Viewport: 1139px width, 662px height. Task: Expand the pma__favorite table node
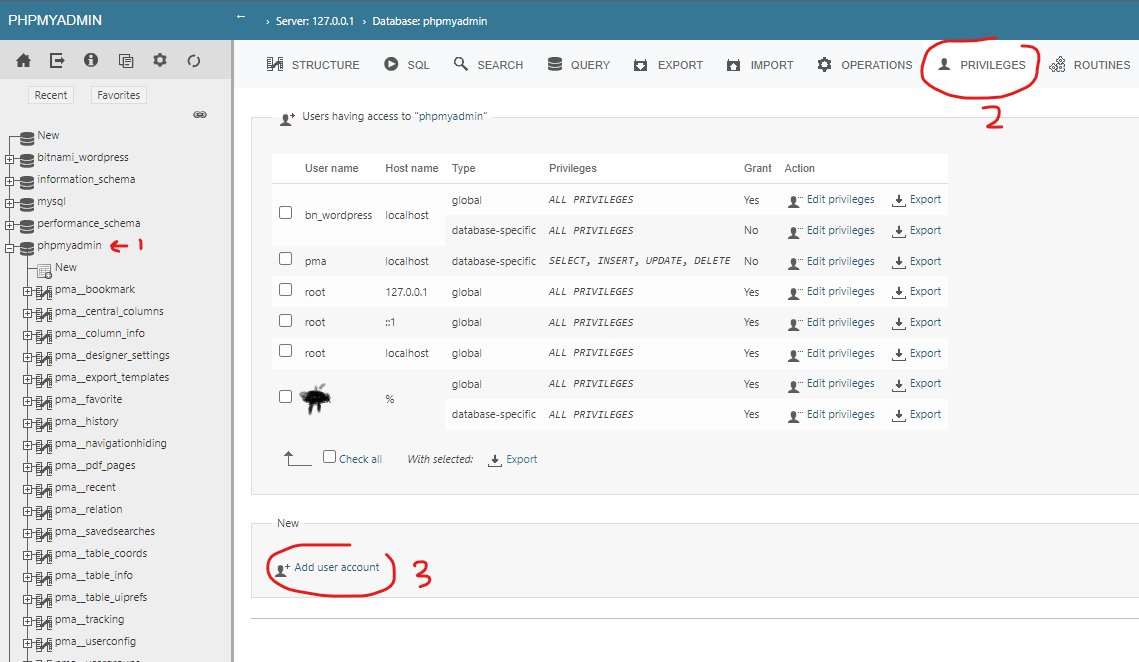tap(28, 401)
